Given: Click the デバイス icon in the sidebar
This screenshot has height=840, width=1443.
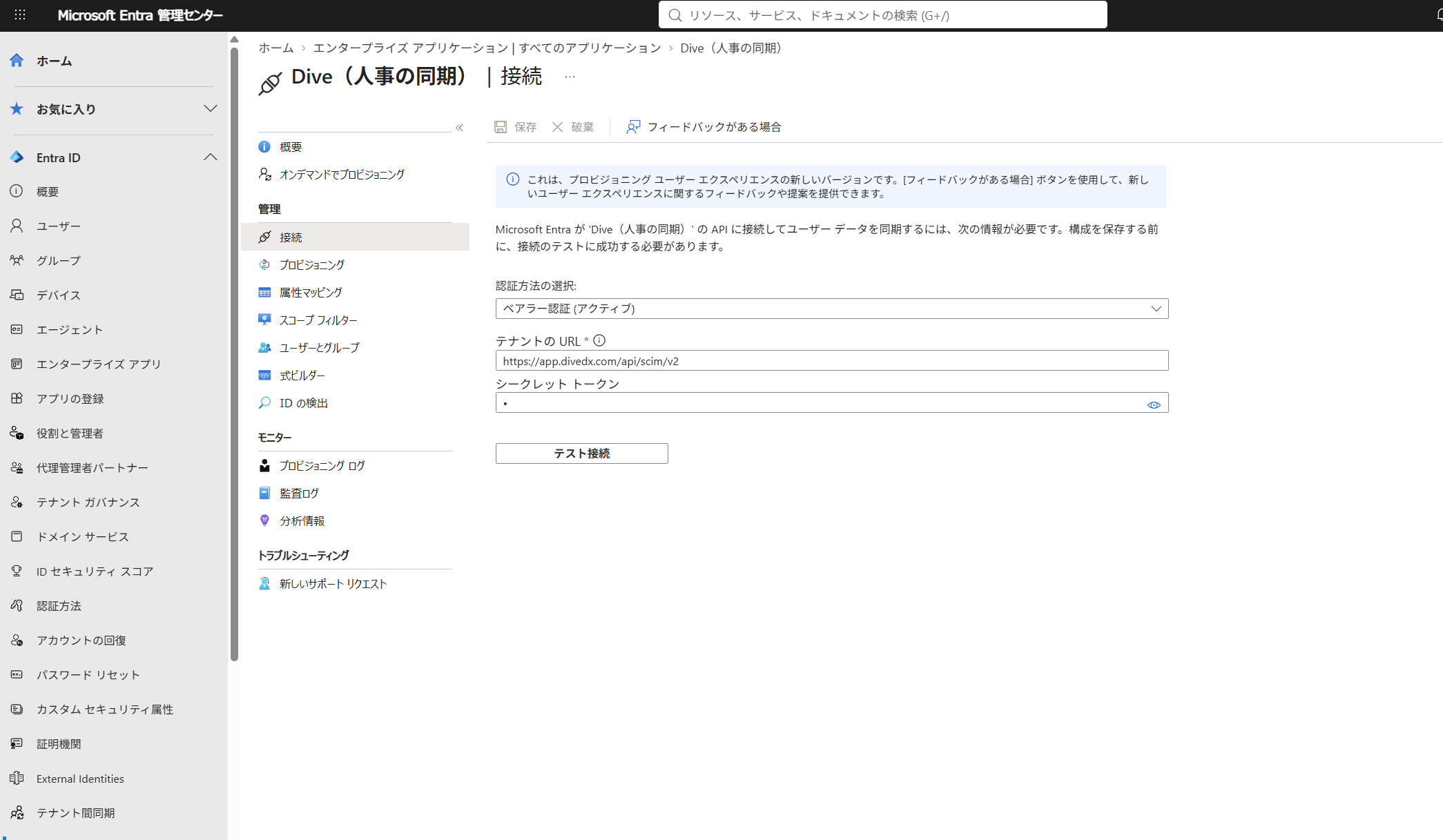Looking at the screenshot, I should tap(17, 295).
